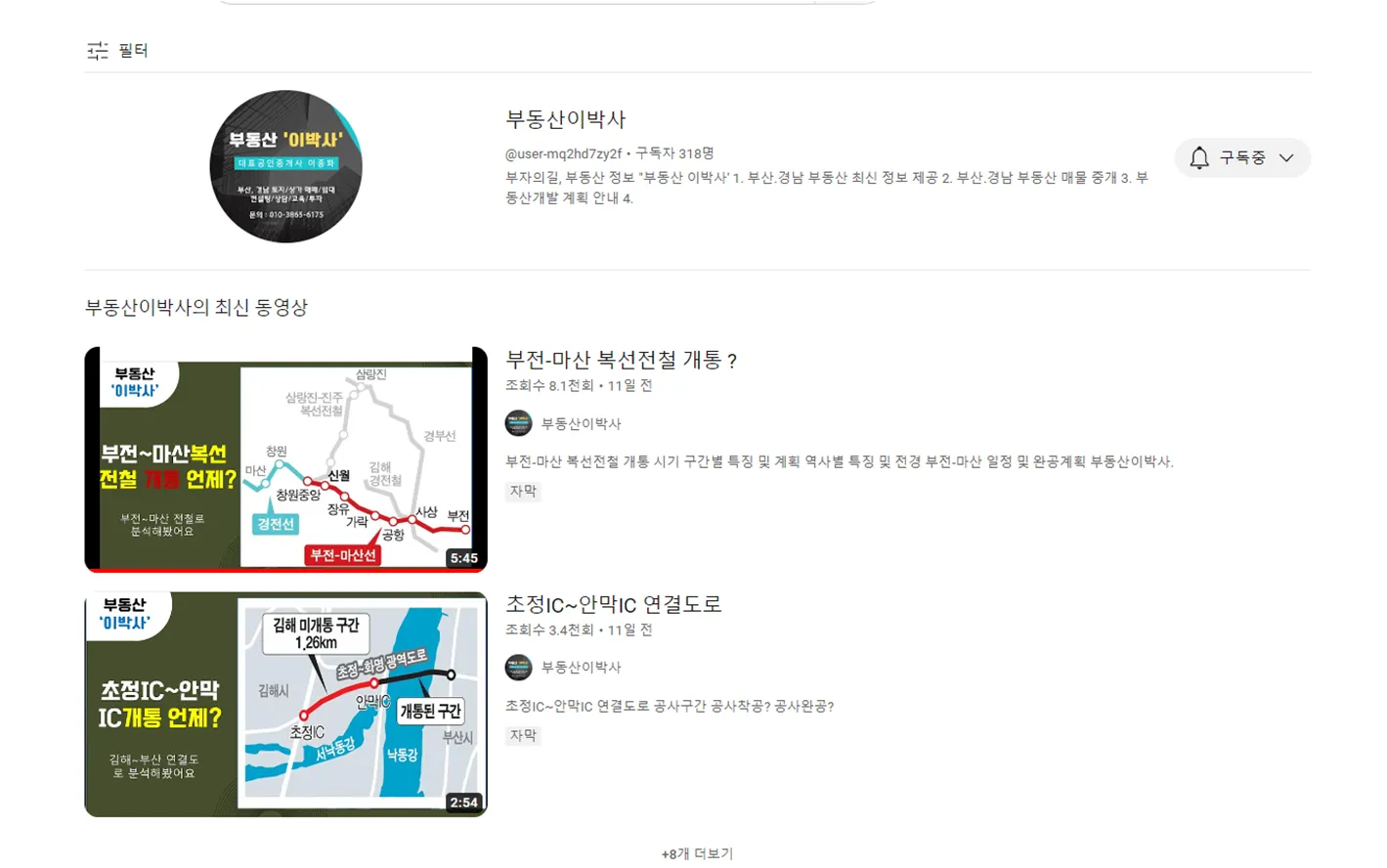Click the small channel avatar beside 초정IC video

pyautogui.click(x=517, y=667)
